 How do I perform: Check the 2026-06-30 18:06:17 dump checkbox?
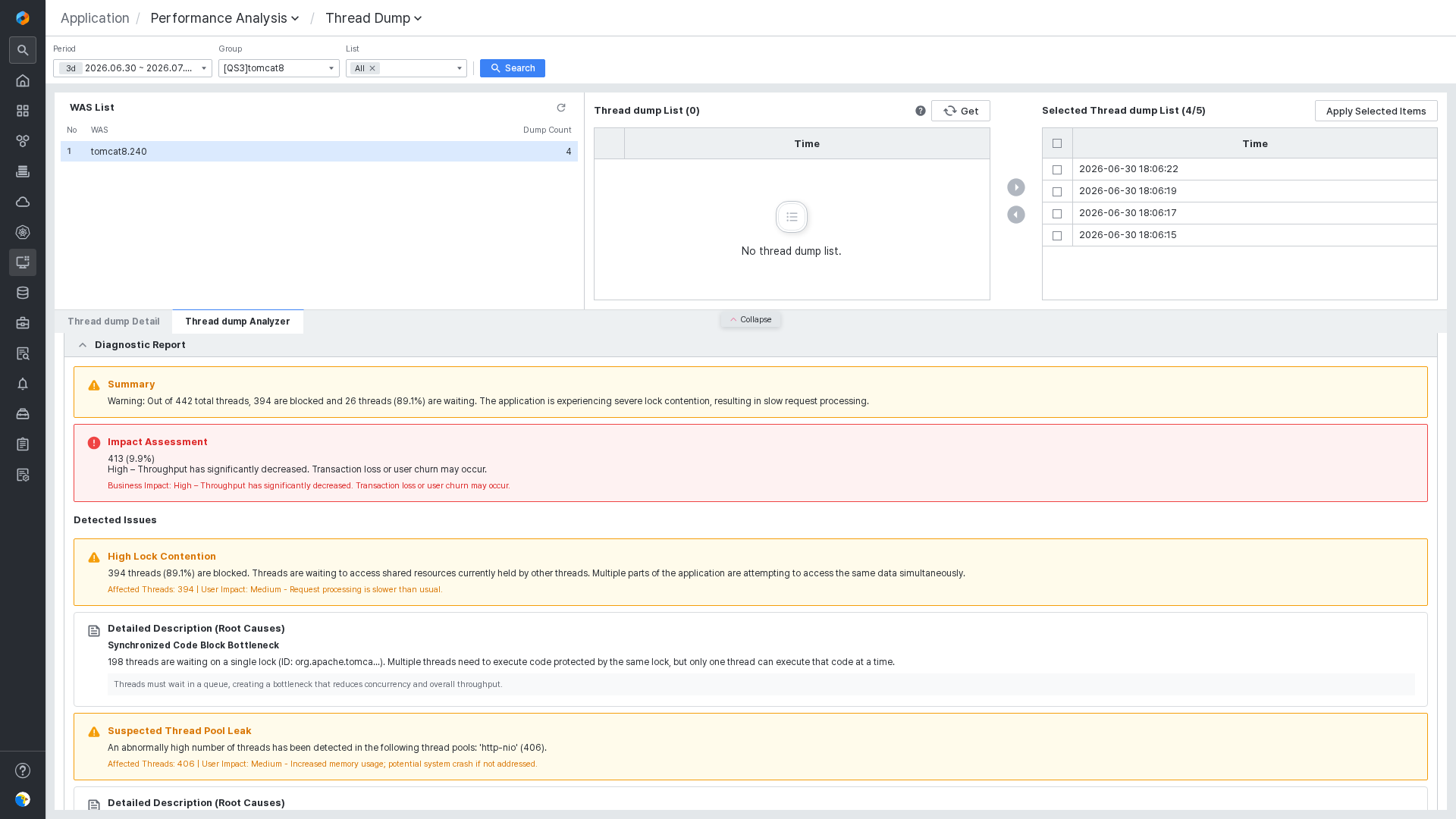(x=1057, y=214)
